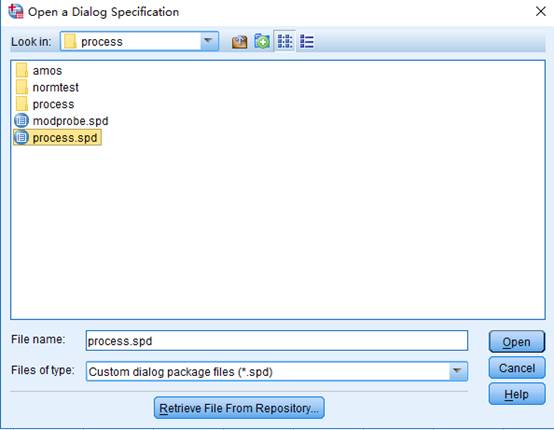Click Retrieve File From Repository button

click(x=239, y=408)
